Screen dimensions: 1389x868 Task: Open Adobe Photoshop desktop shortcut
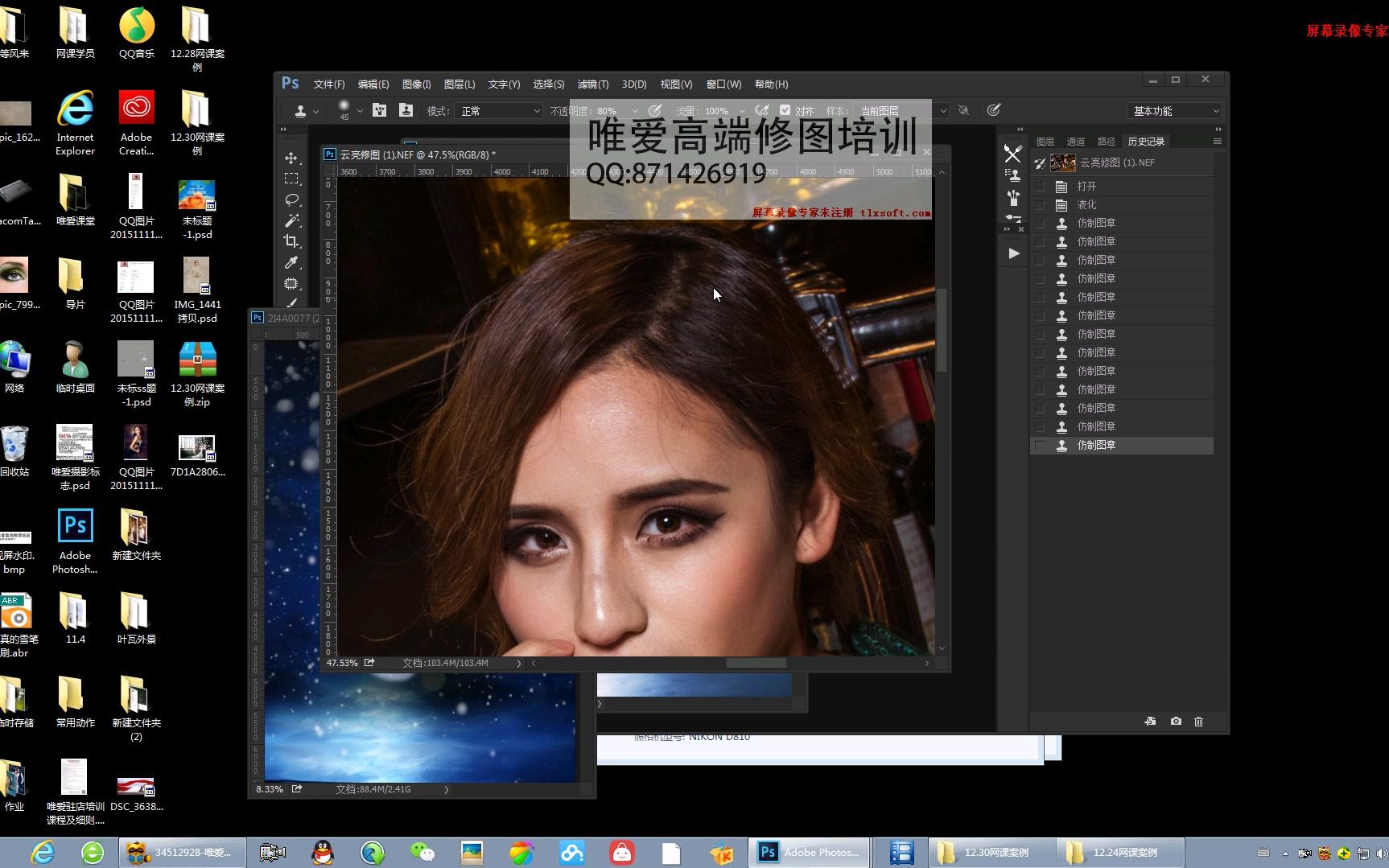pyautogui.click(x=75, y=541)
